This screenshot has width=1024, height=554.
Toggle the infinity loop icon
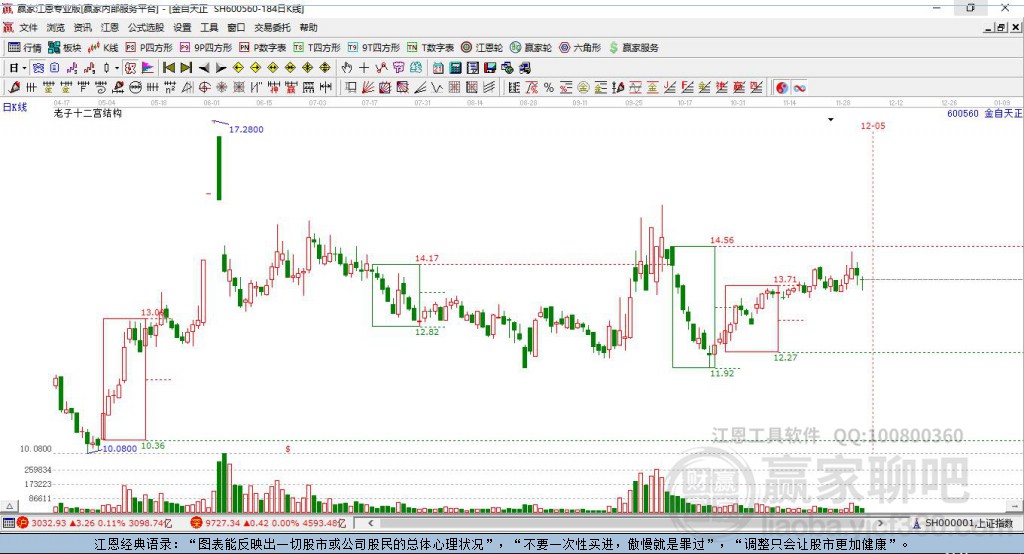tap(799, 88)
